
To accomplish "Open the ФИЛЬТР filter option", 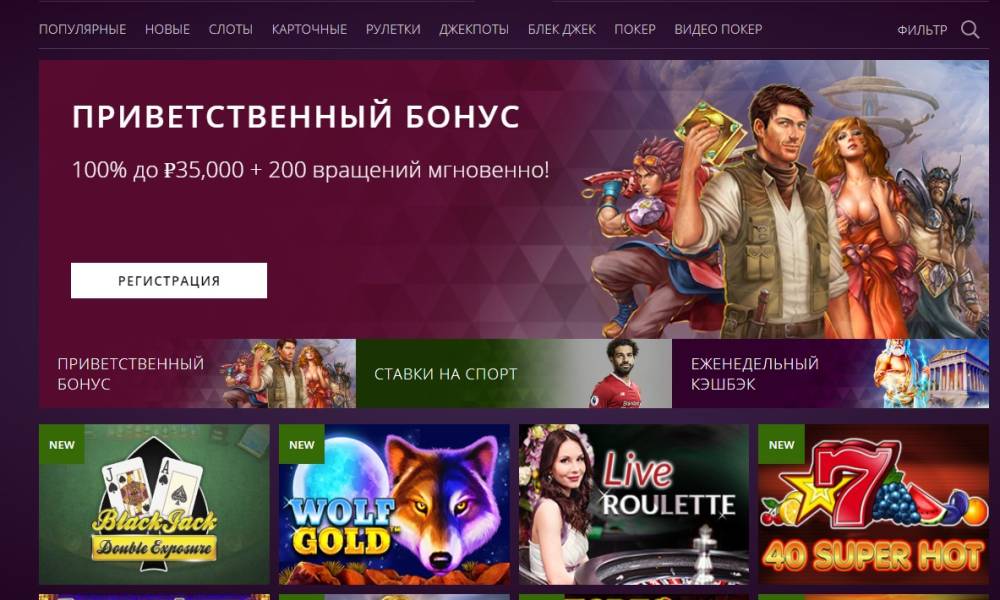I will [x=922, y=29].
